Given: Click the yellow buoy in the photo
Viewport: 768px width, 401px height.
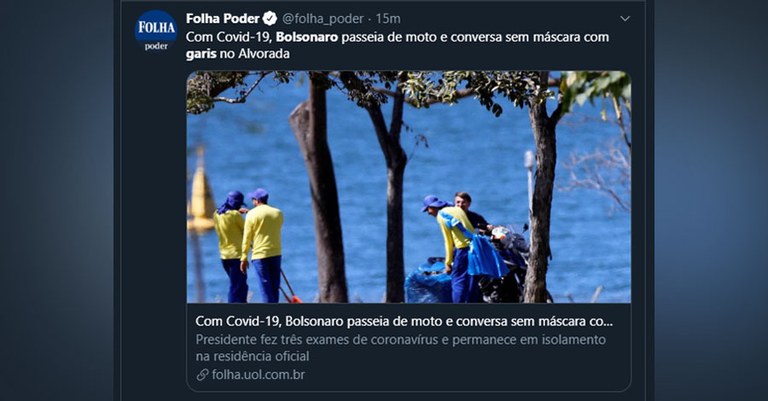Looking at the screenshot, I should pyautogui.click(x=201, y=191).
